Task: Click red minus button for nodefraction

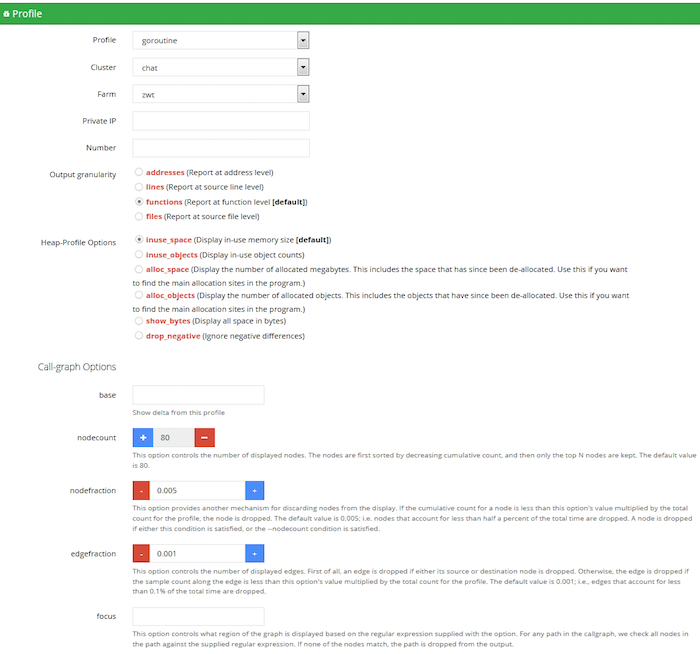Action: coord(144,490)
